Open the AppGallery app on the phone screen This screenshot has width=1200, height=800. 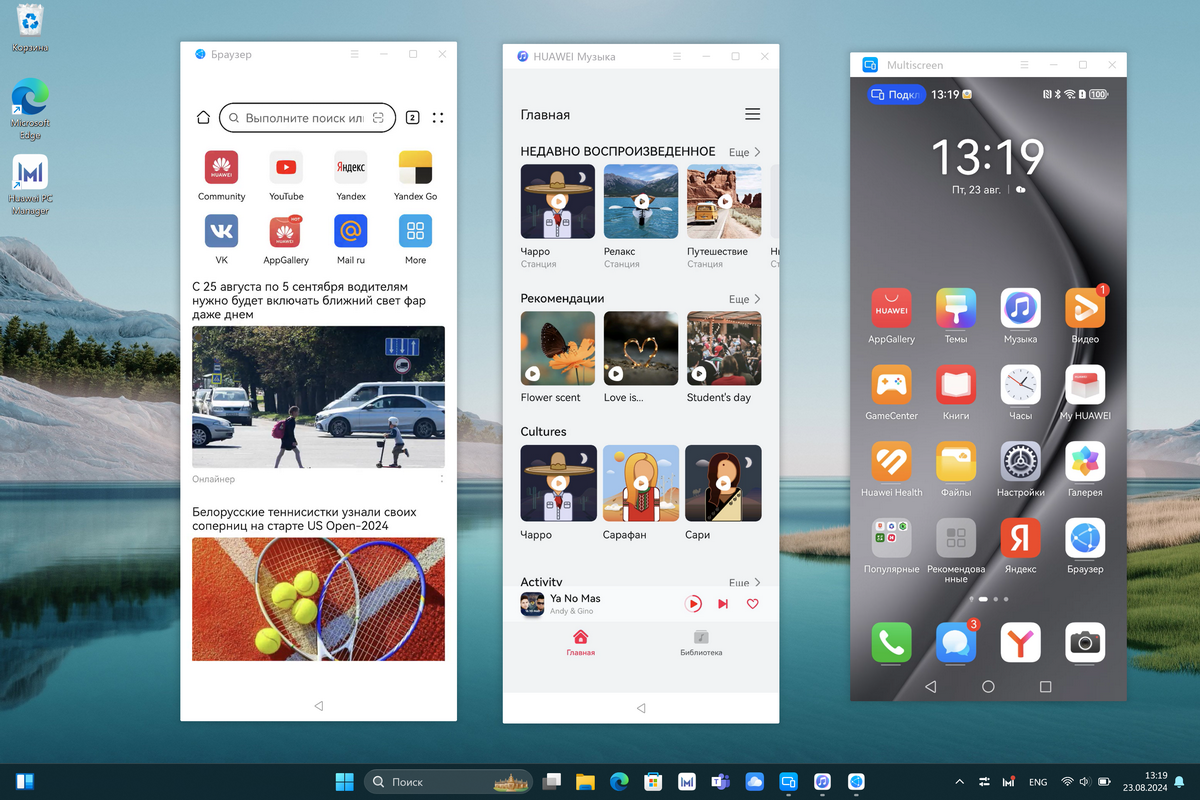(x=891, y=308)
